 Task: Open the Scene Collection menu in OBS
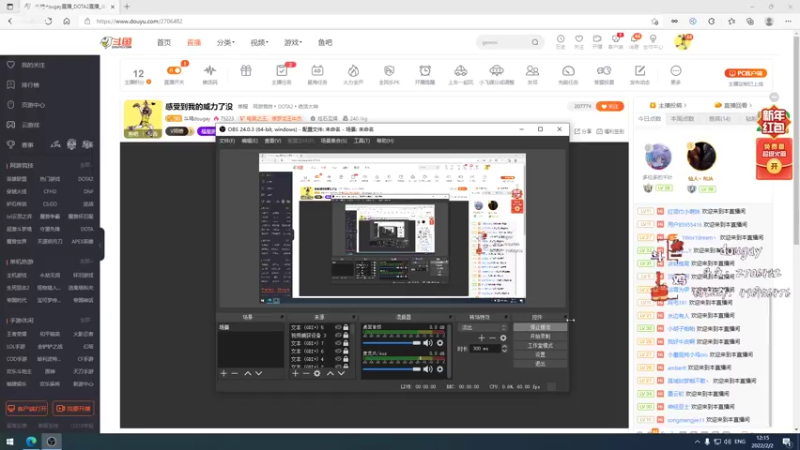(334, 141)
